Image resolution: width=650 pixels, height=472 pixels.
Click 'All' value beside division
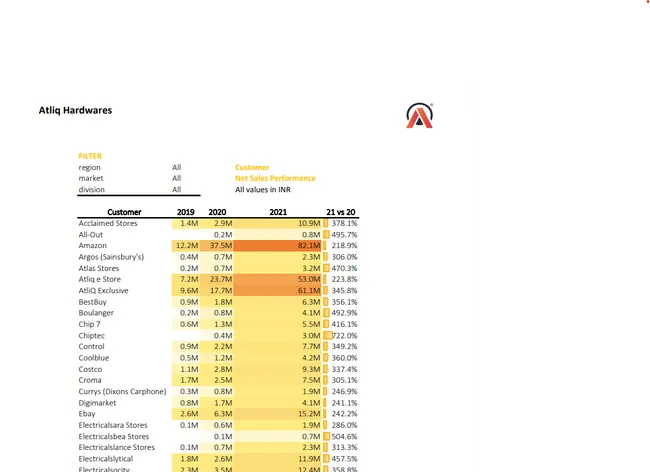[x=177, y=189]
